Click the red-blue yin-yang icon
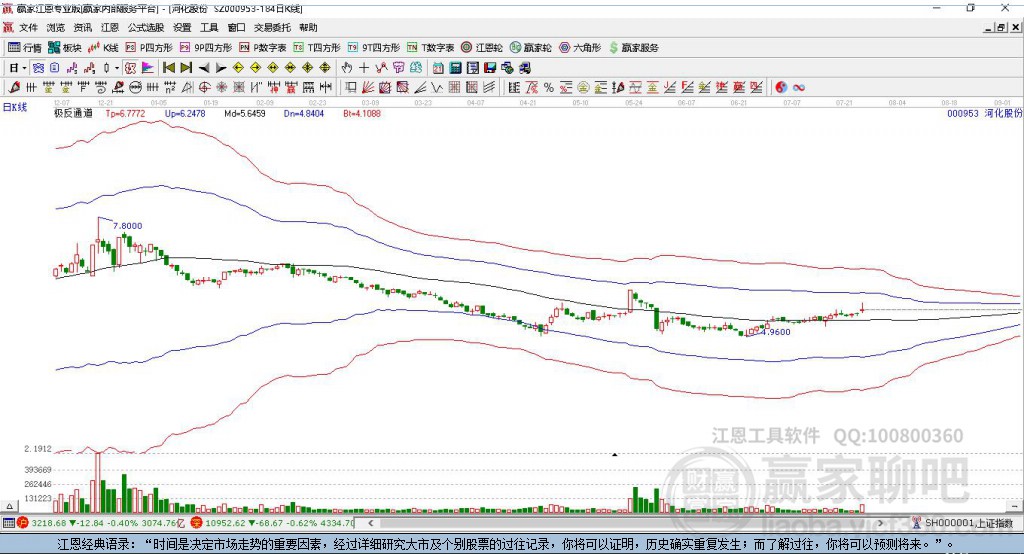1024x554 pixels. (x=781, y=87)
